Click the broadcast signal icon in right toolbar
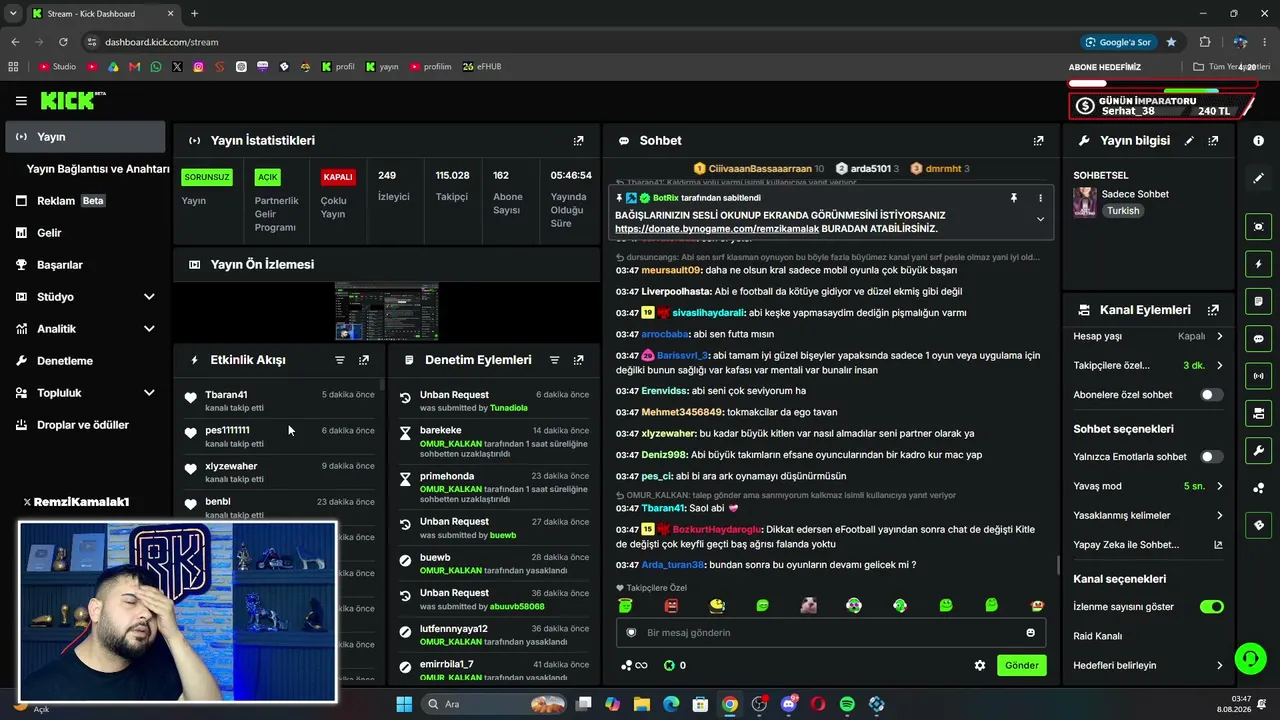Image resolution: width=1280 pixels, height=720 pixels. click(x=1258, y=376)
